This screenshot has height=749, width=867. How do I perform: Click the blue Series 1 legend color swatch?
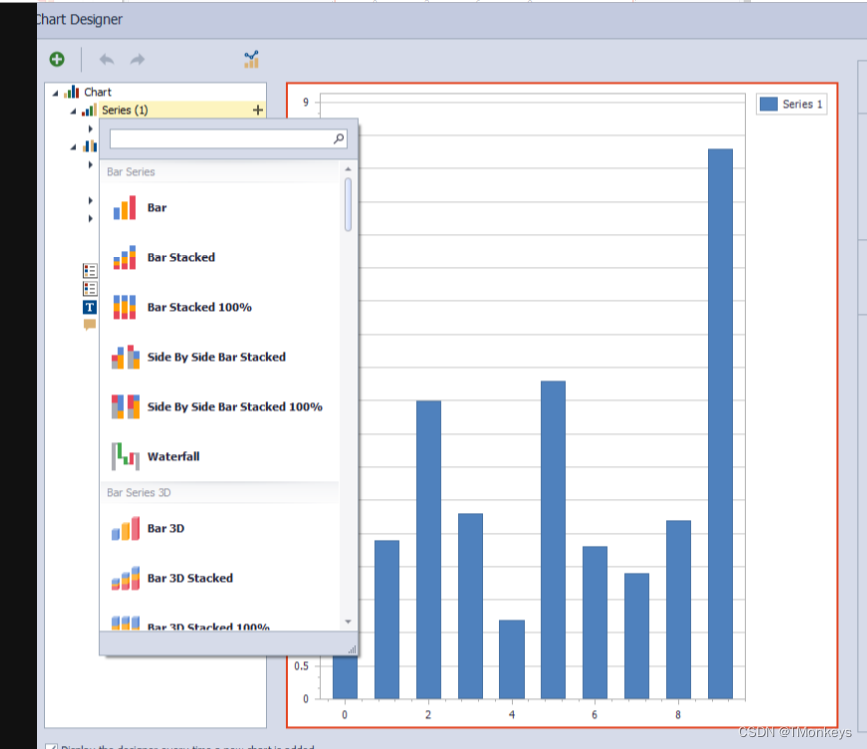(x=767, y=103)
